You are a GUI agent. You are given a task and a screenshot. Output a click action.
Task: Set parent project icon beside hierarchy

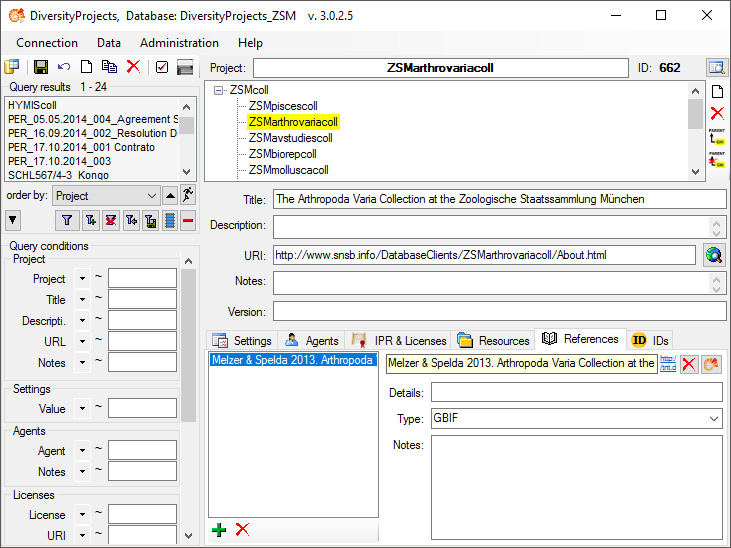(x=717, y=137)
